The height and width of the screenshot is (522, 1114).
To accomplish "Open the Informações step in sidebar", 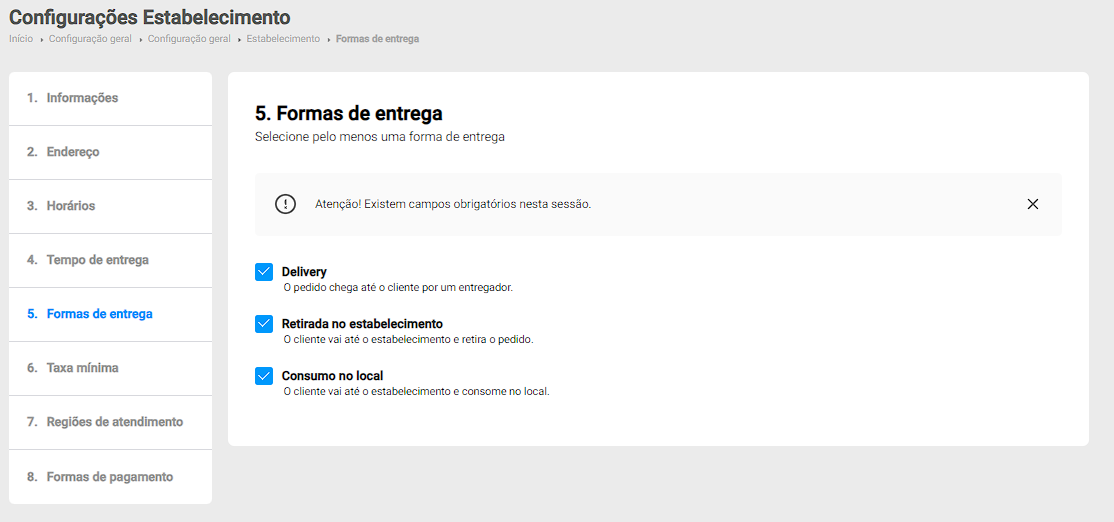I will pyautogui.click(x=82, y=98).
